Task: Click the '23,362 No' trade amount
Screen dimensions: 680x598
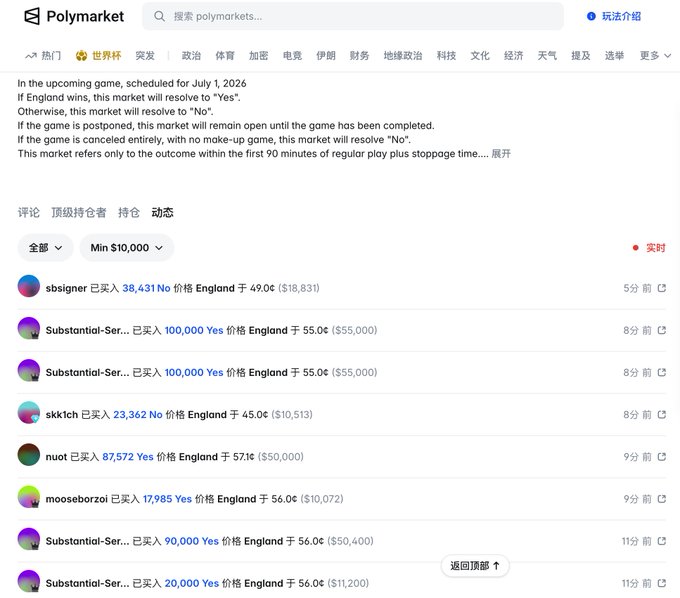Action: tap(138, 415)
